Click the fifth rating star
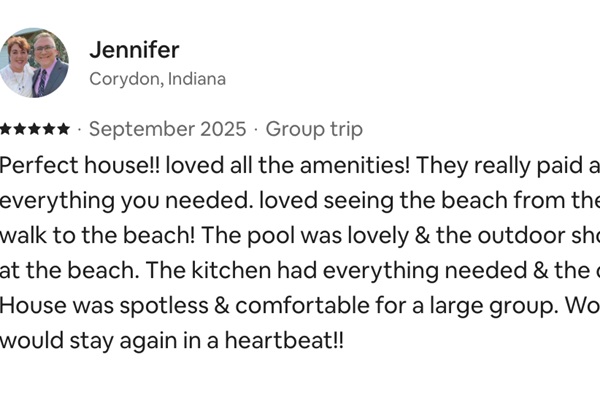The image size is (600, 400). point(63,129)
